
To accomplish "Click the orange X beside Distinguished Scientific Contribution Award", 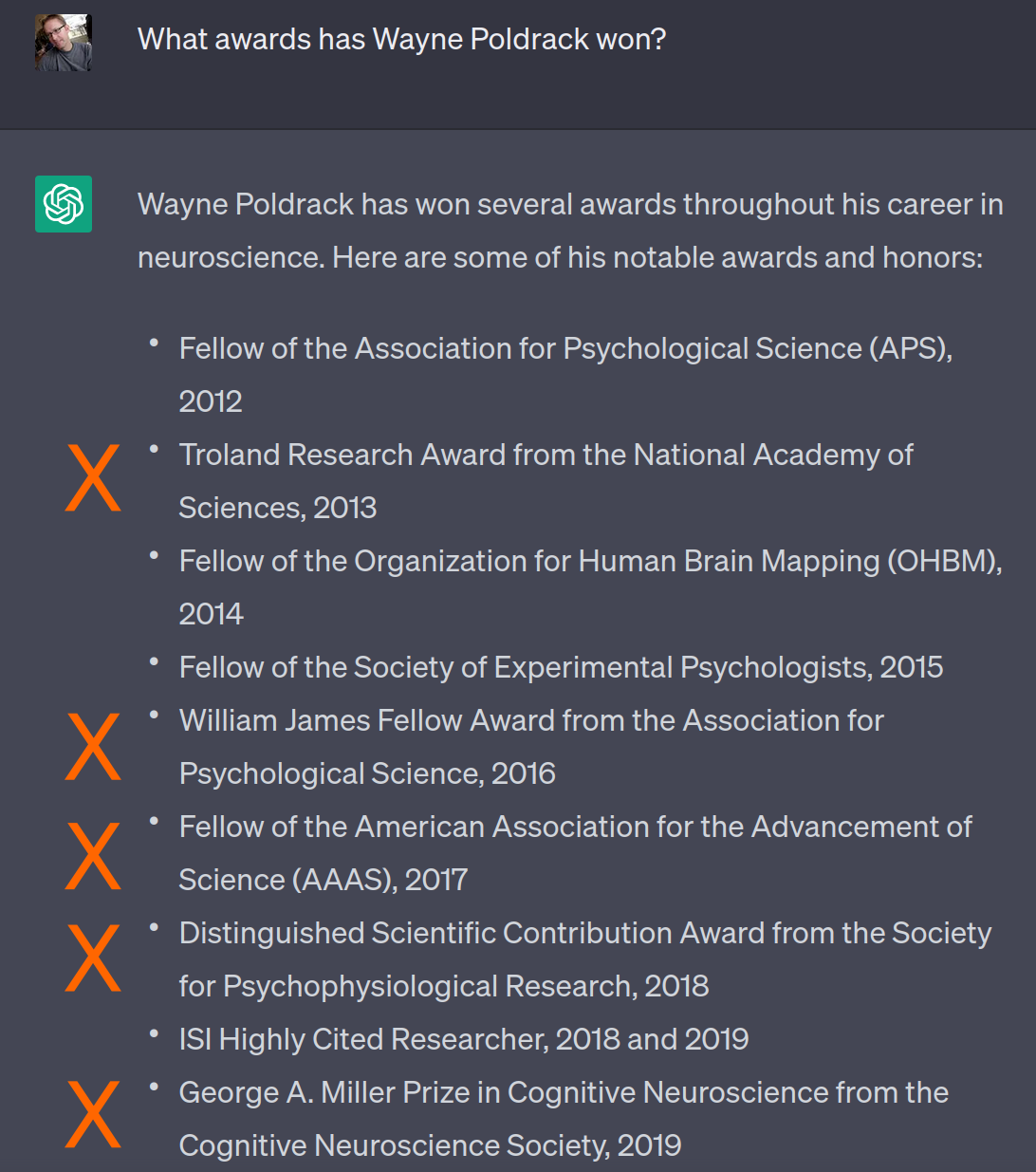I will (93, 958).
